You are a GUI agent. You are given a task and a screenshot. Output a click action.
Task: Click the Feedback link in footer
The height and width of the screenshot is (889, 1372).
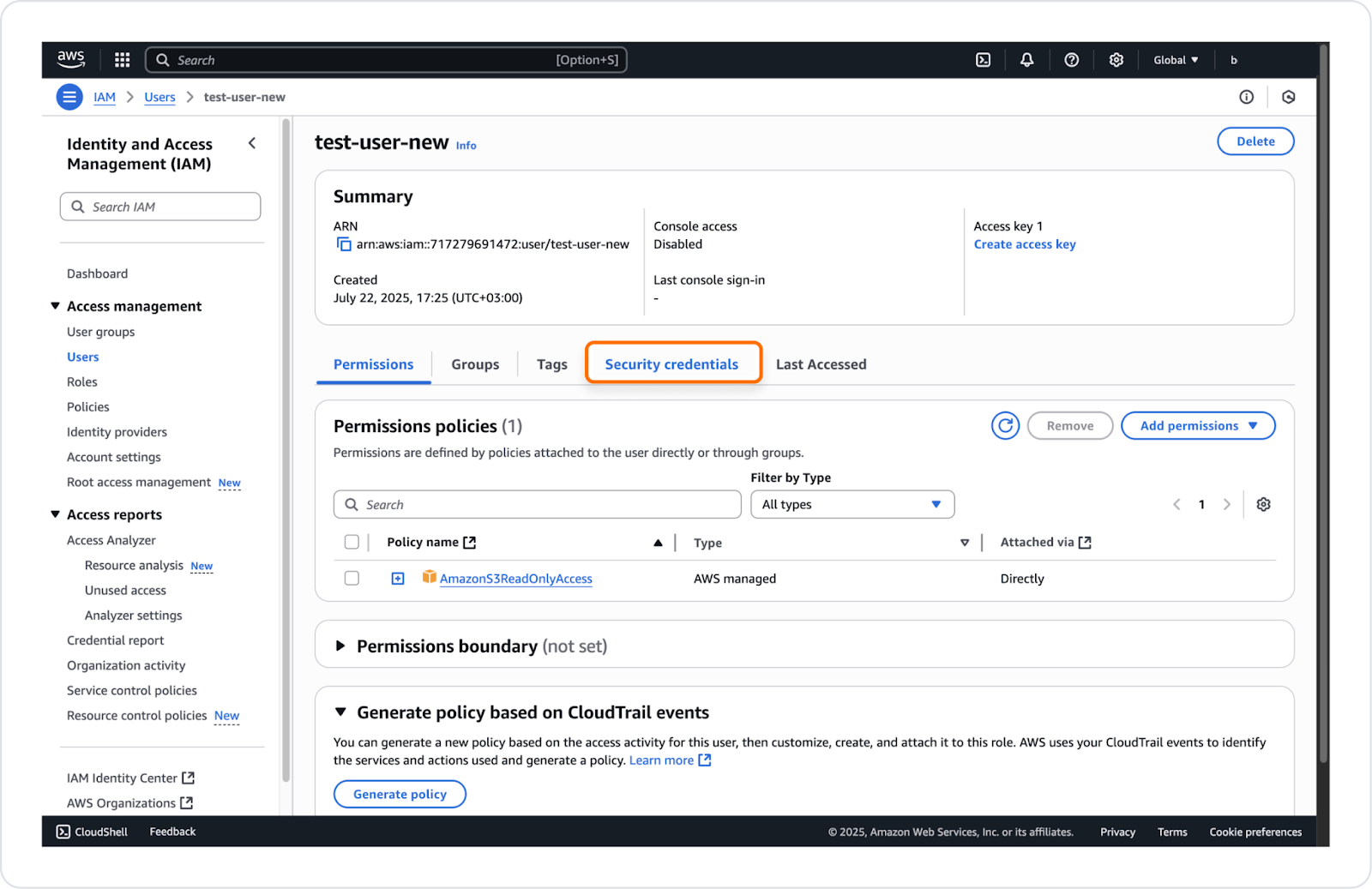(x=172, y=832)
